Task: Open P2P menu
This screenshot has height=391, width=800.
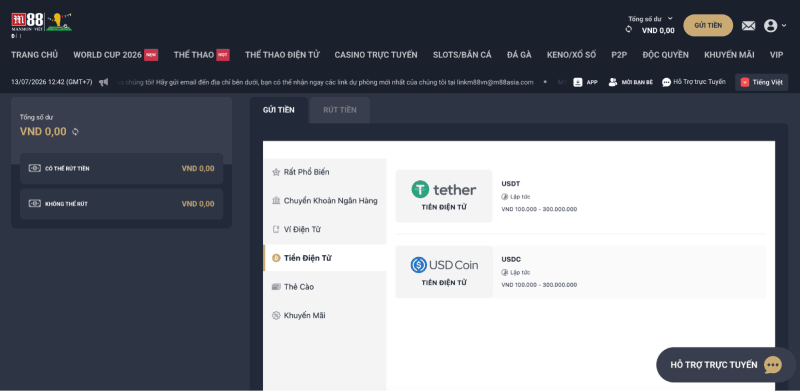Action: pos(619,55)
